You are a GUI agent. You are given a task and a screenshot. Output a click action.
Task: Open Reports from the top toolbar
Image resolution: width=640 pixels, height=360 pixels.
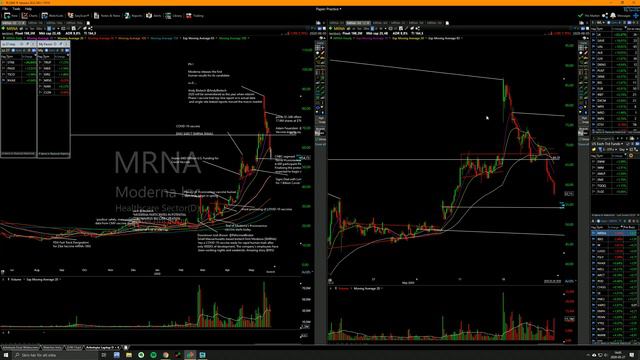click(x=133, y=16)
